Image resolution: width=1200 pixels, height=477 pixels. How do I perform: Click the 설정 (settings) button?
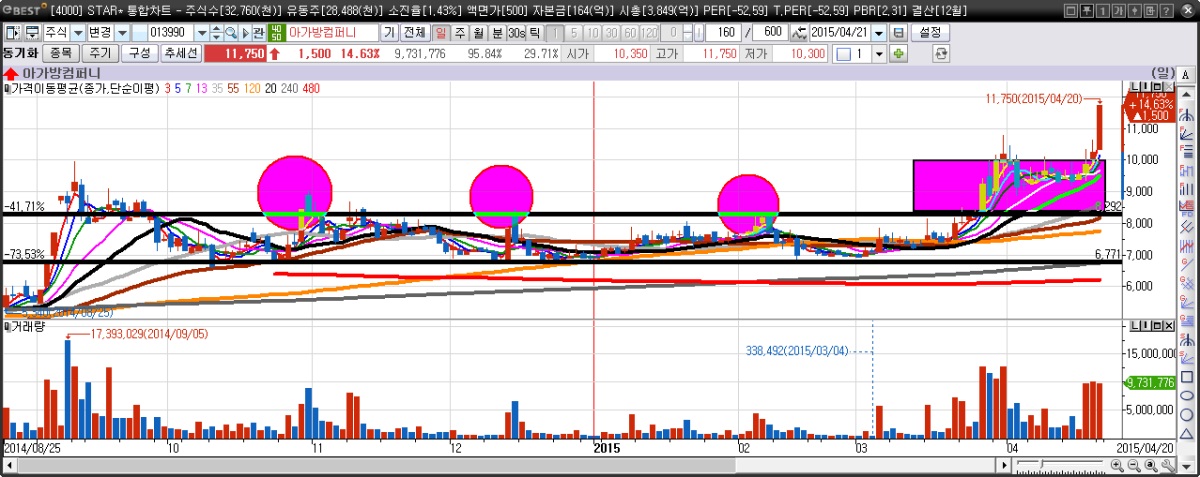pyautogui.click(x=930, y=32)
